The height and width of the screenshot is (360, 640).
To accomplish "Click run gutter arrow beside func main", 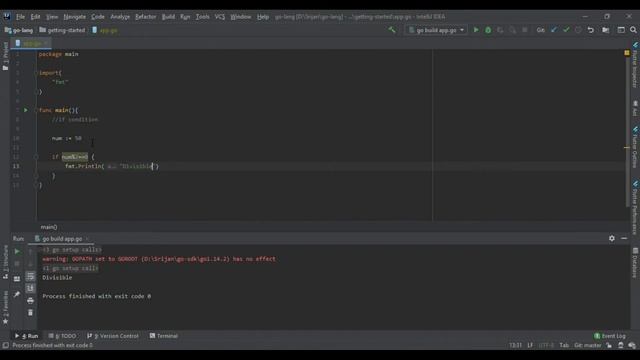I will [x=26, y=110].
